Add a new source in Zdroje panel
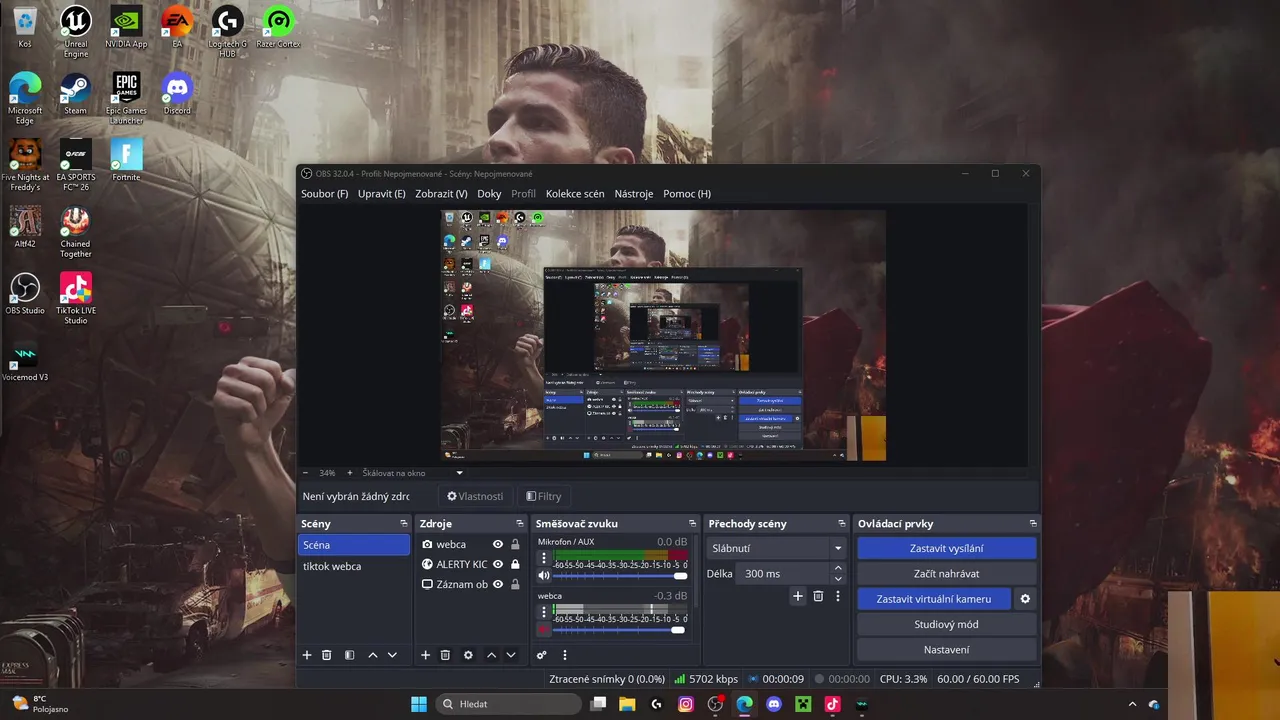The image size is (1280, 720). tap(425, 655)
